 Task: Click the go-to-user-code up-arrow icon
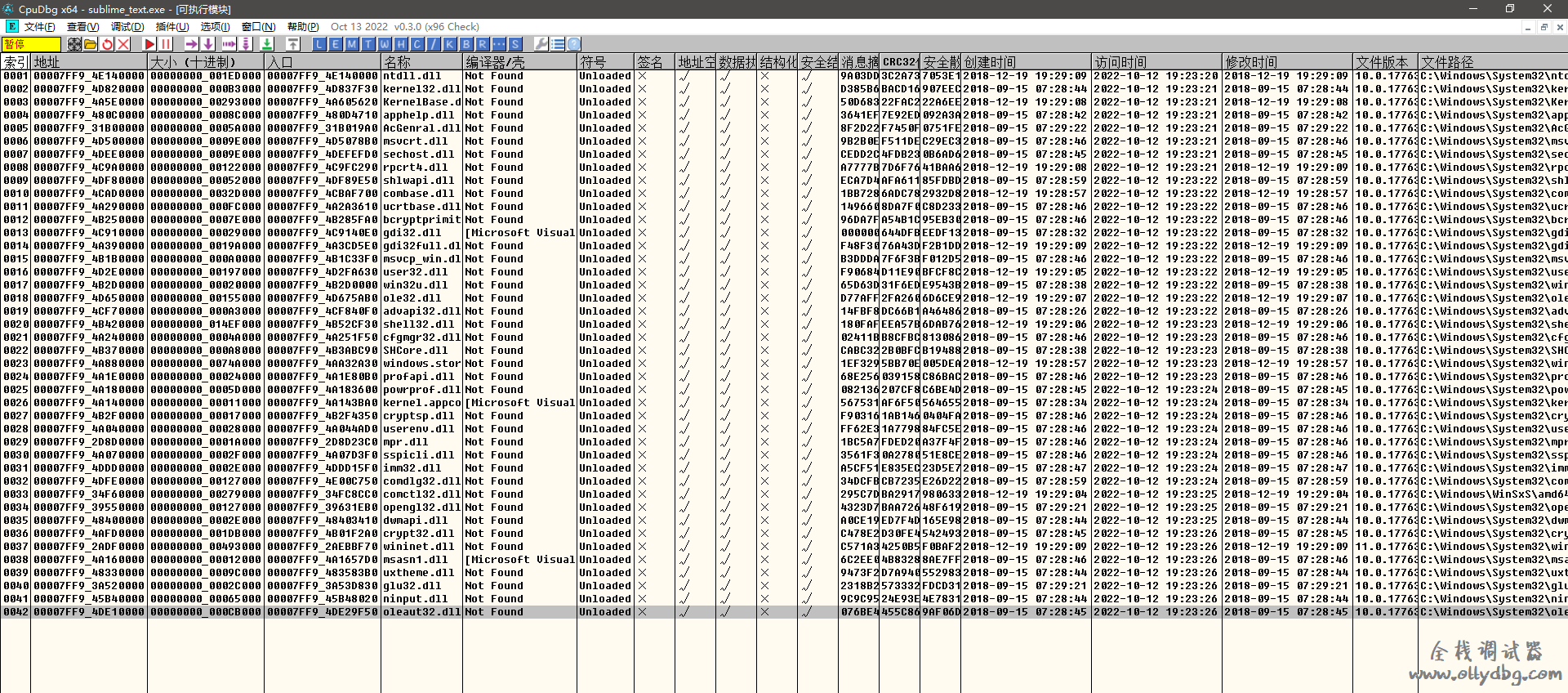click(293, 44)
